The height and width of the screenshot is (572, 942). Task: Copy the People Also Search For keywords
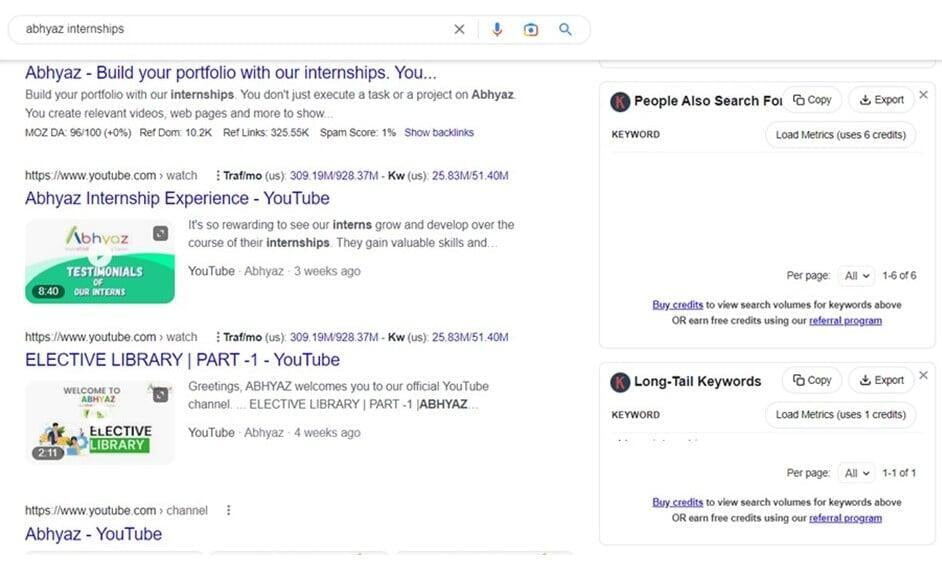[x=812, y=100]
